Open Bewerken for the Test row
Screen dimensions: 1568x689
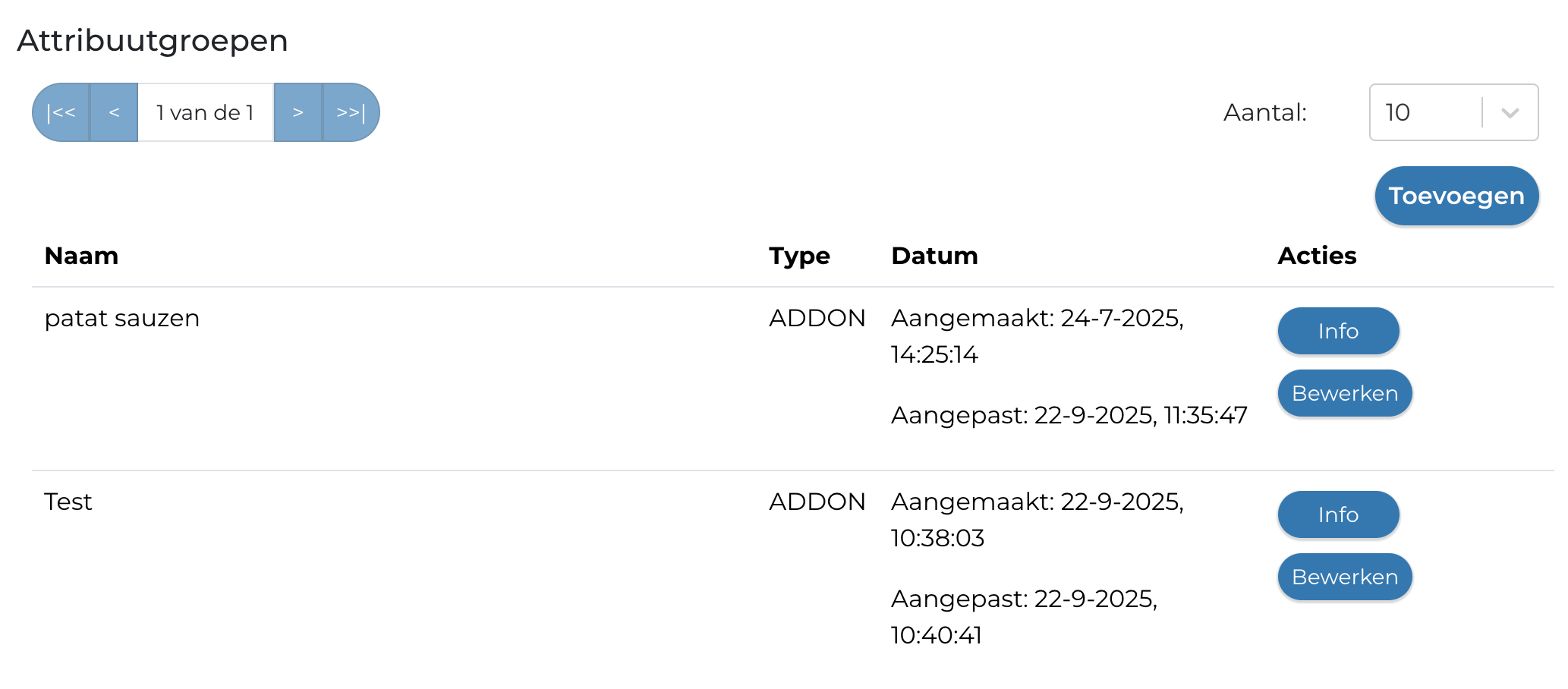(1344, 577)
